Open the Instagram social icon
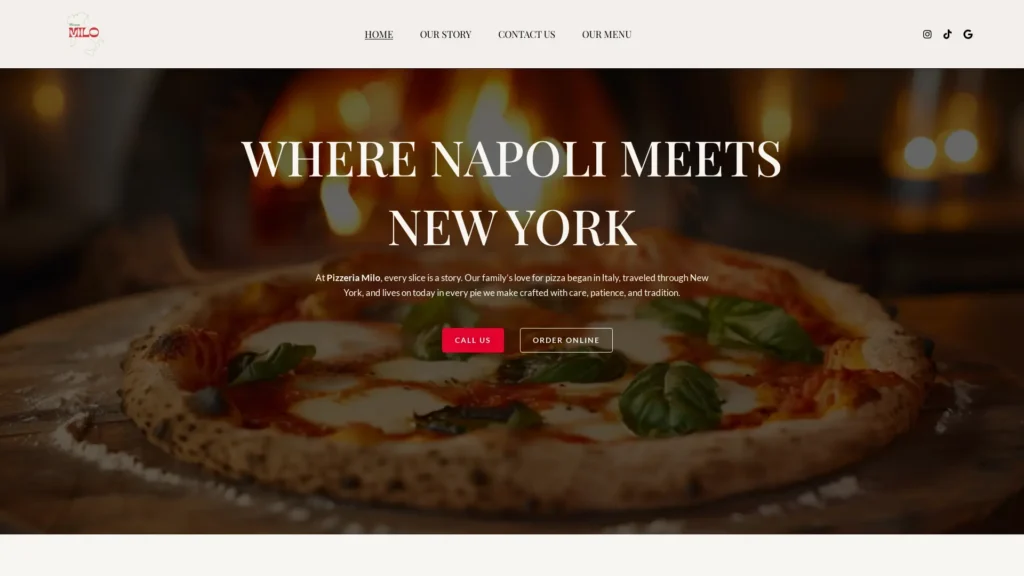The height and width of the screenshot is (576, 1024). [927, 34]
